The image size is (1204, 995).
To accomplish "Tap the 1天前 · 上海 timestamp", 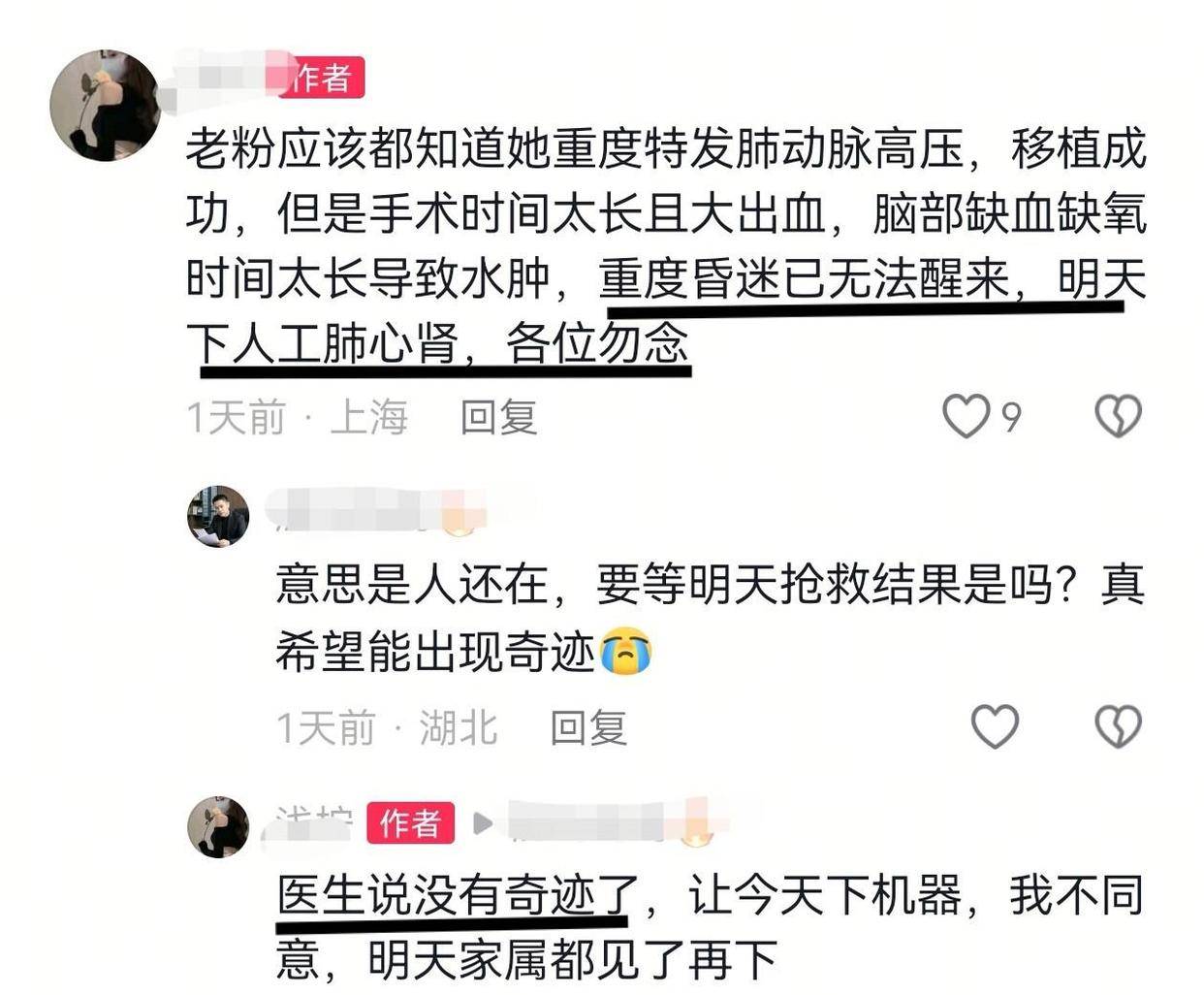I will (298, 417).
